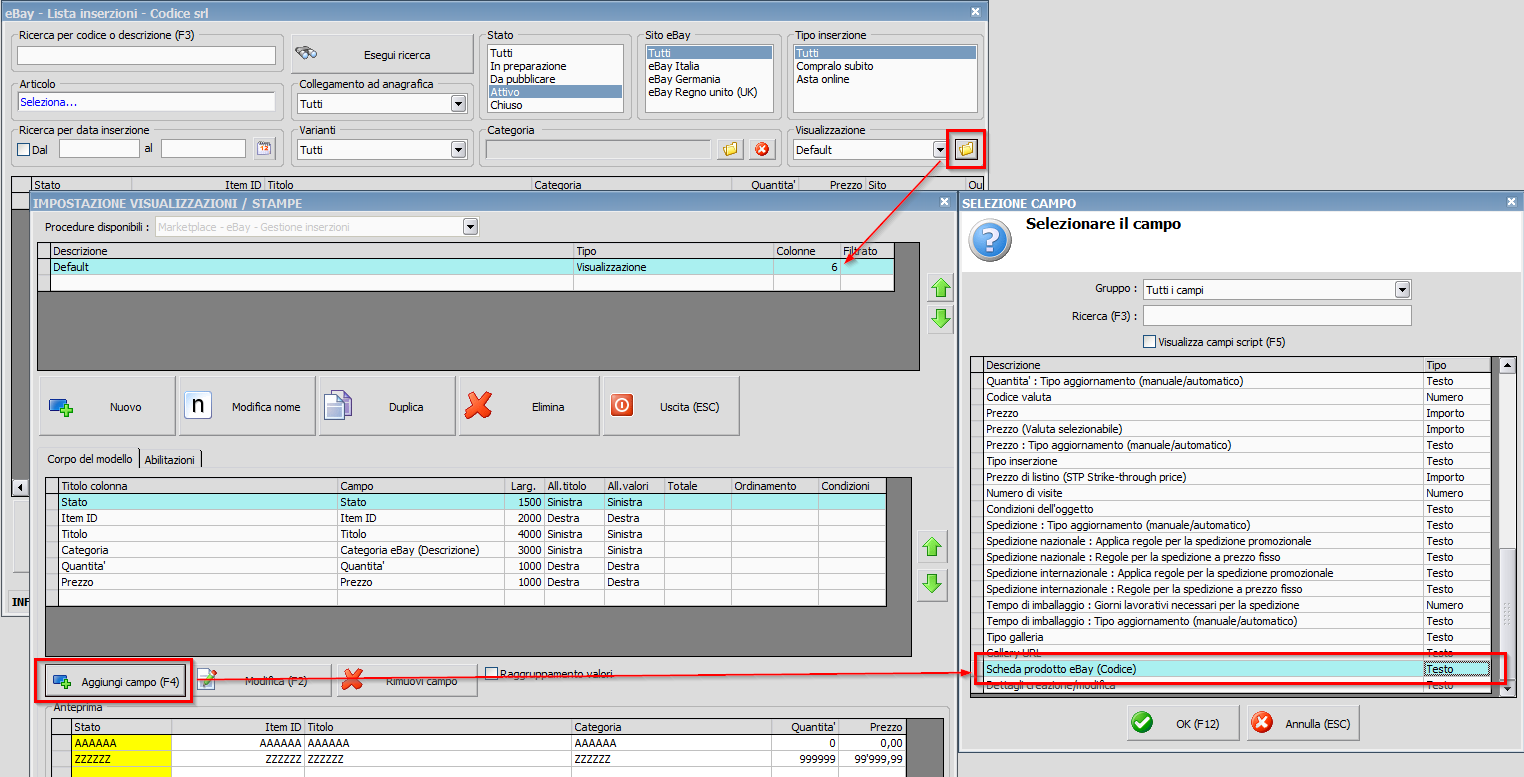Open Gruppo Tutti i campi dropdown
The image size is (1524, 777).
[x=1402, y=290]
